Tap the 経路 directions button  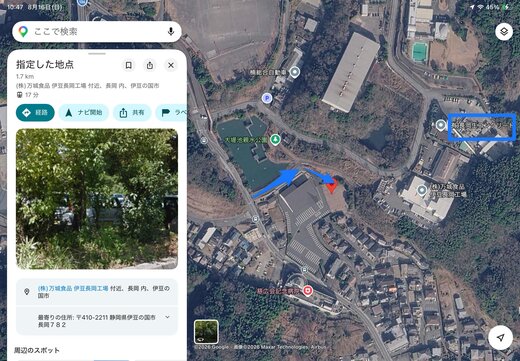[35, 113]
